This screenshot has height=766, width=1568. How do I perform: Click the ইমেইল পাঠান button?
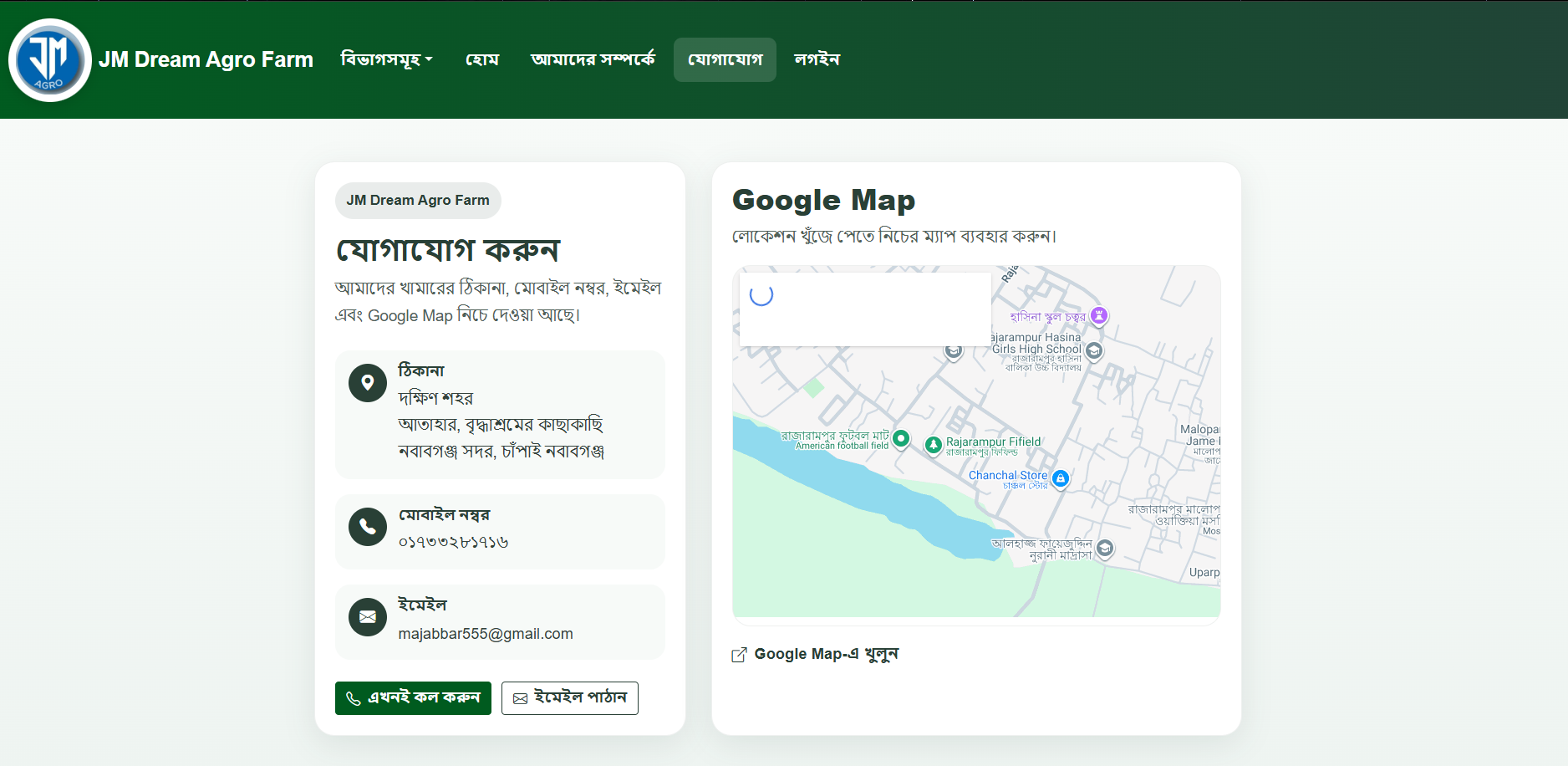[570, 698]
